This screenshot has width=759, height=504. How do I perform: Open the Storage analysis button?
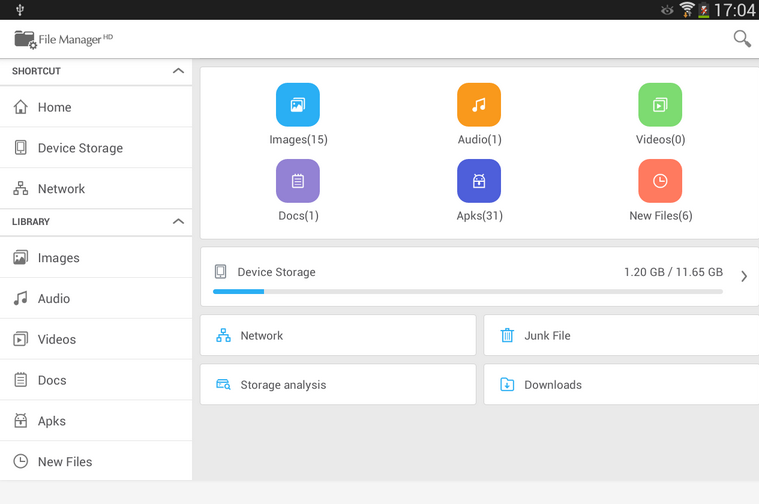337,385
